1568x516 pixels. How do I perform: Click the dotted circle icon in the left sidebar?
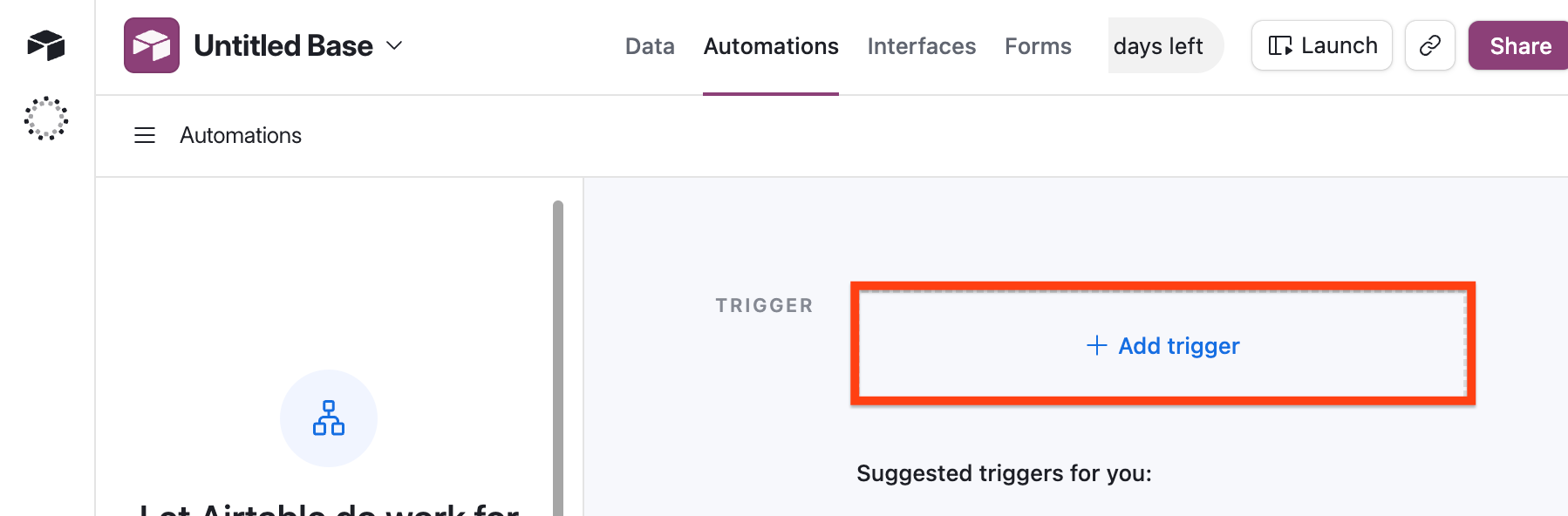point(45,119)
